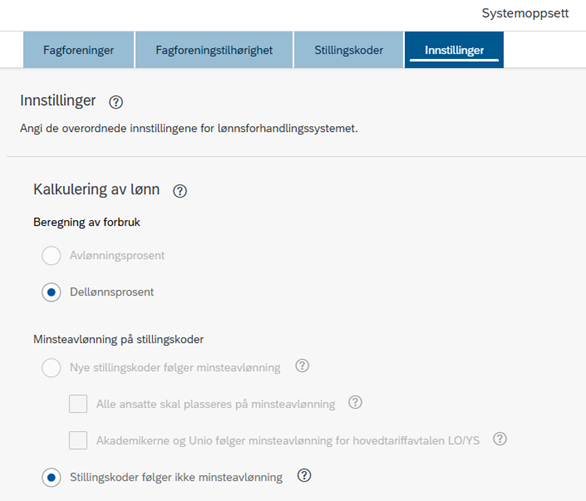Image resolution: width=586 pixels, height=501 pixels.
Task: Show help for Stillingskoder følger ikke minsteavlønning
Action: [x=304, y=476]
